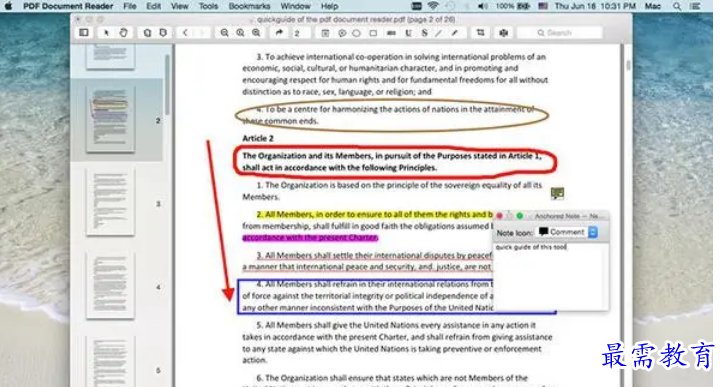
Task: Select the anchored comment note tool
Action: [x=342, y=33]
